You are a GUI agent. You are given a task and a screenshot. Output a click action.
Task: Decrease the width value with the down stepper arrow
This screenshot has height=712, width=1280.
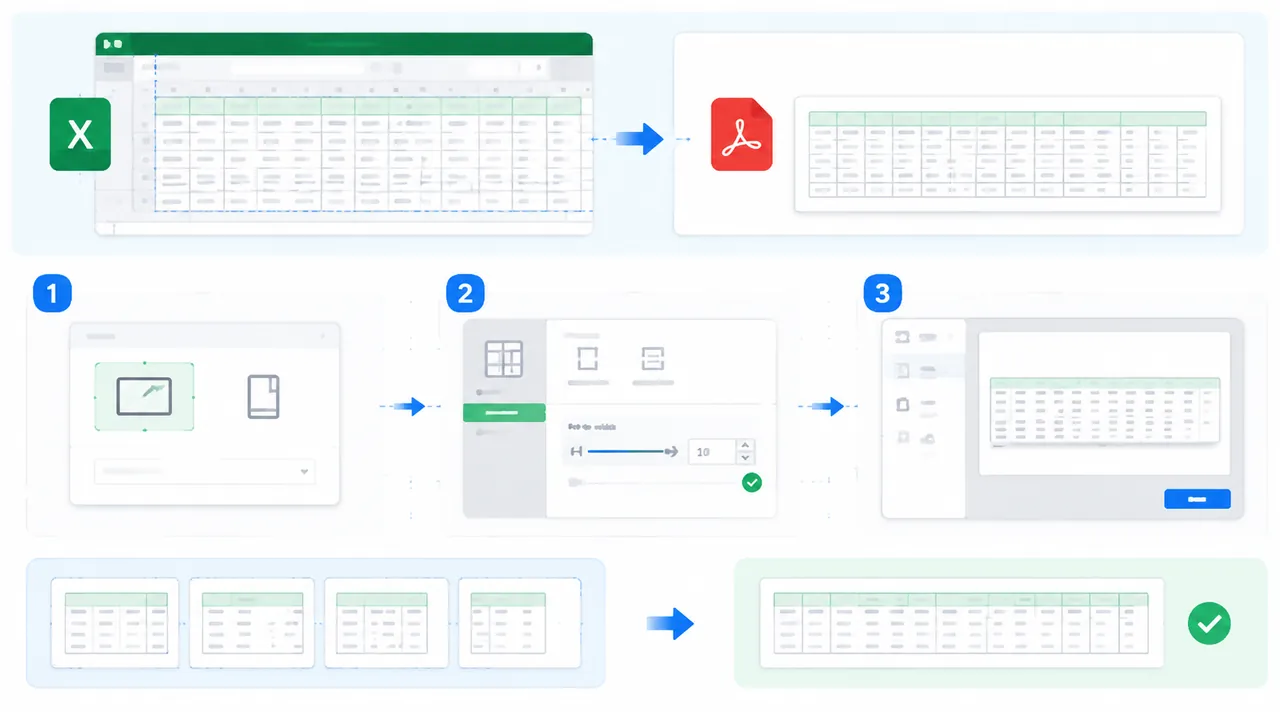pyautogui.click(x=744, y=458)
